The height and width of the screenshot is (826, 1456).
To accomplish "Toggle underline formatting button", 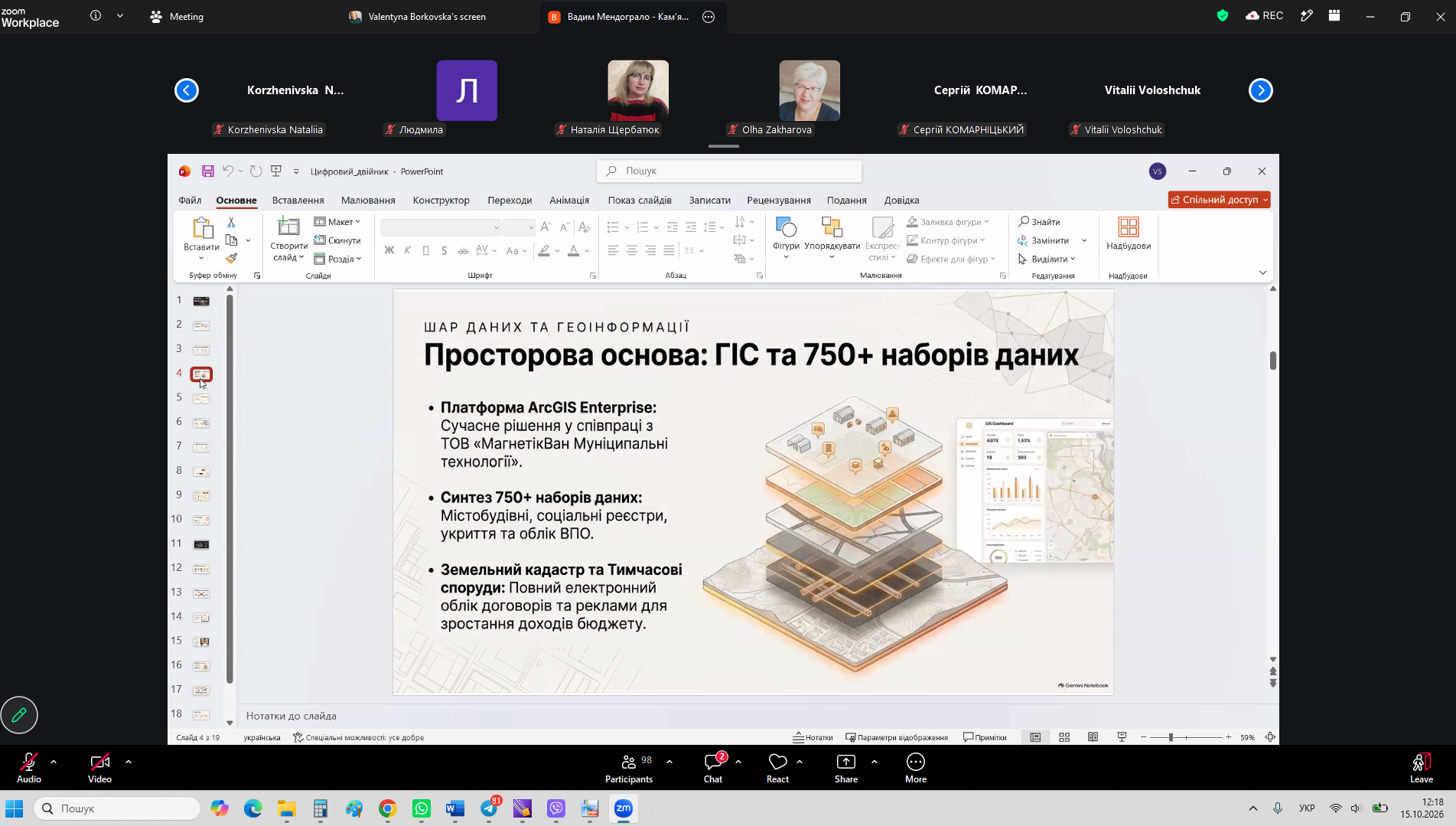I will point(425,250).
